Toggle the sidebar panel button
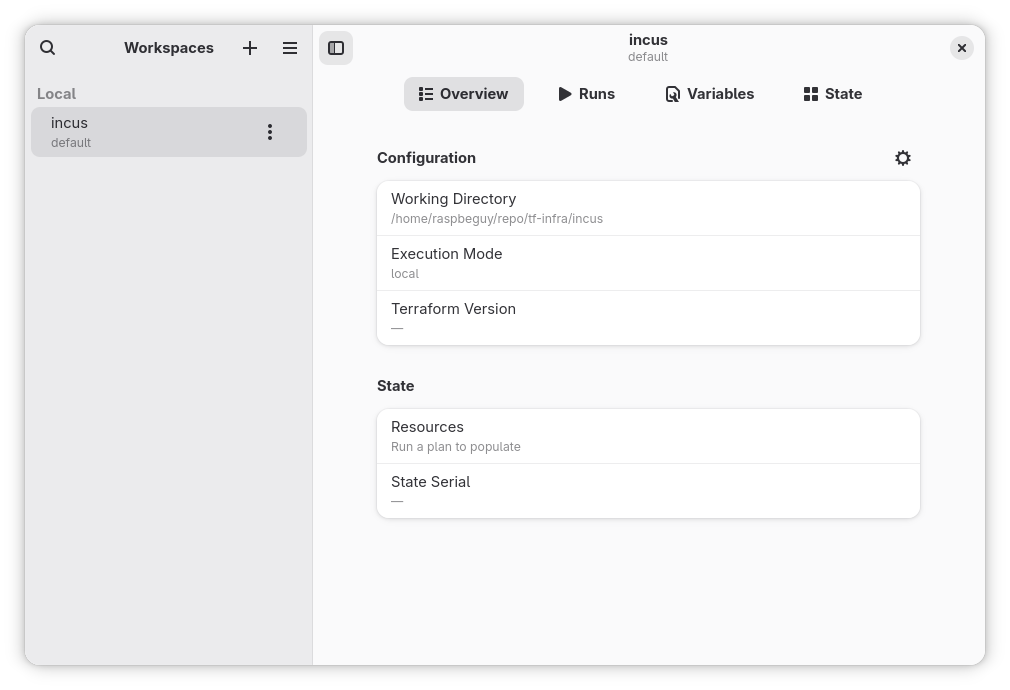 pos(336,48)
